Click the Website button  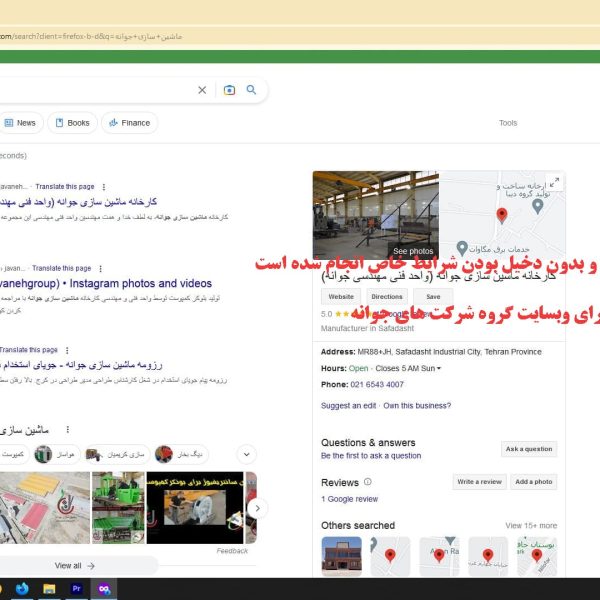click(341, 297)
